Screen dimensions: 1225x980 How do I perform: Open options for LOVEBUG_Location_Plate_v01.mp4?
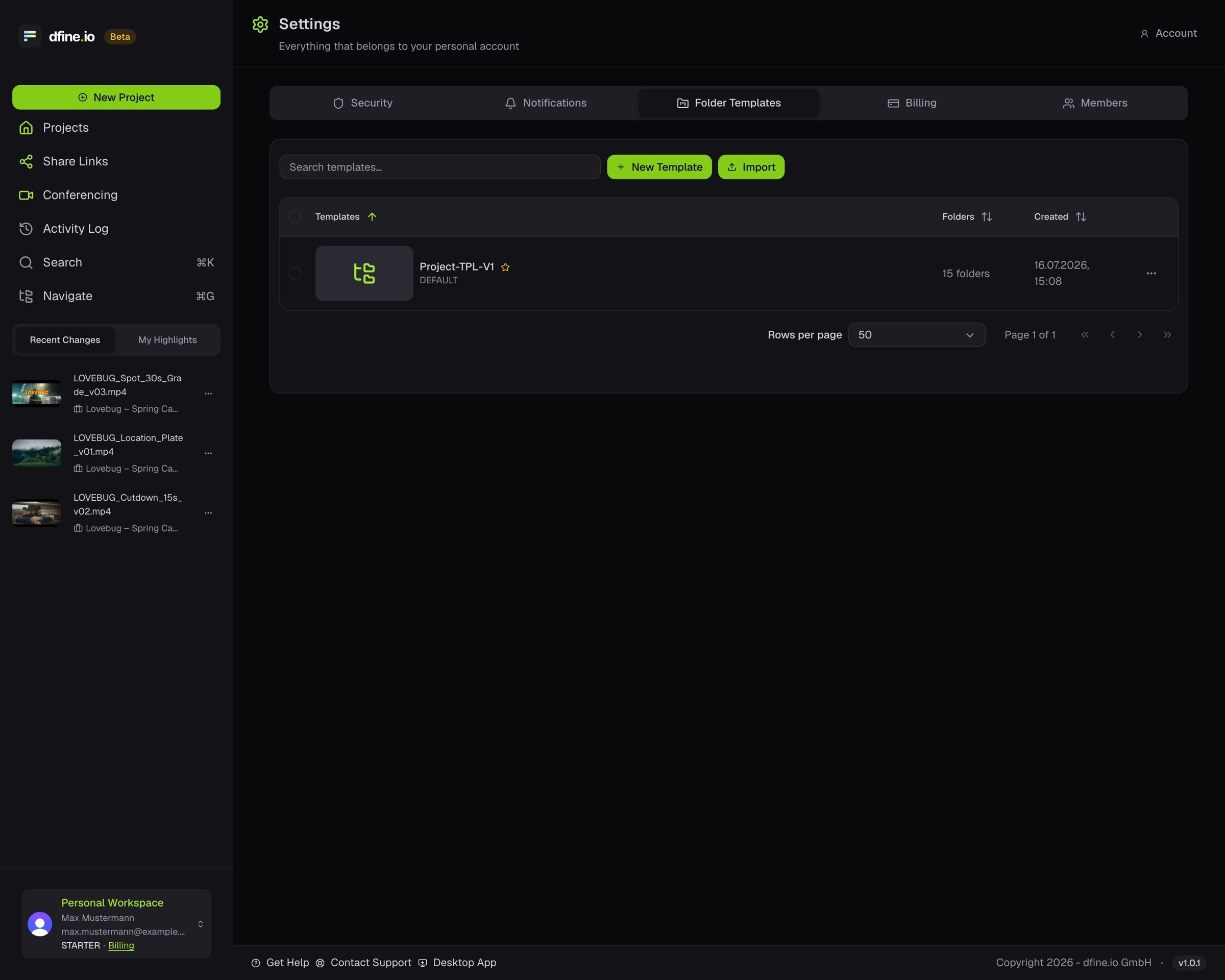click(x=208, y=453)
